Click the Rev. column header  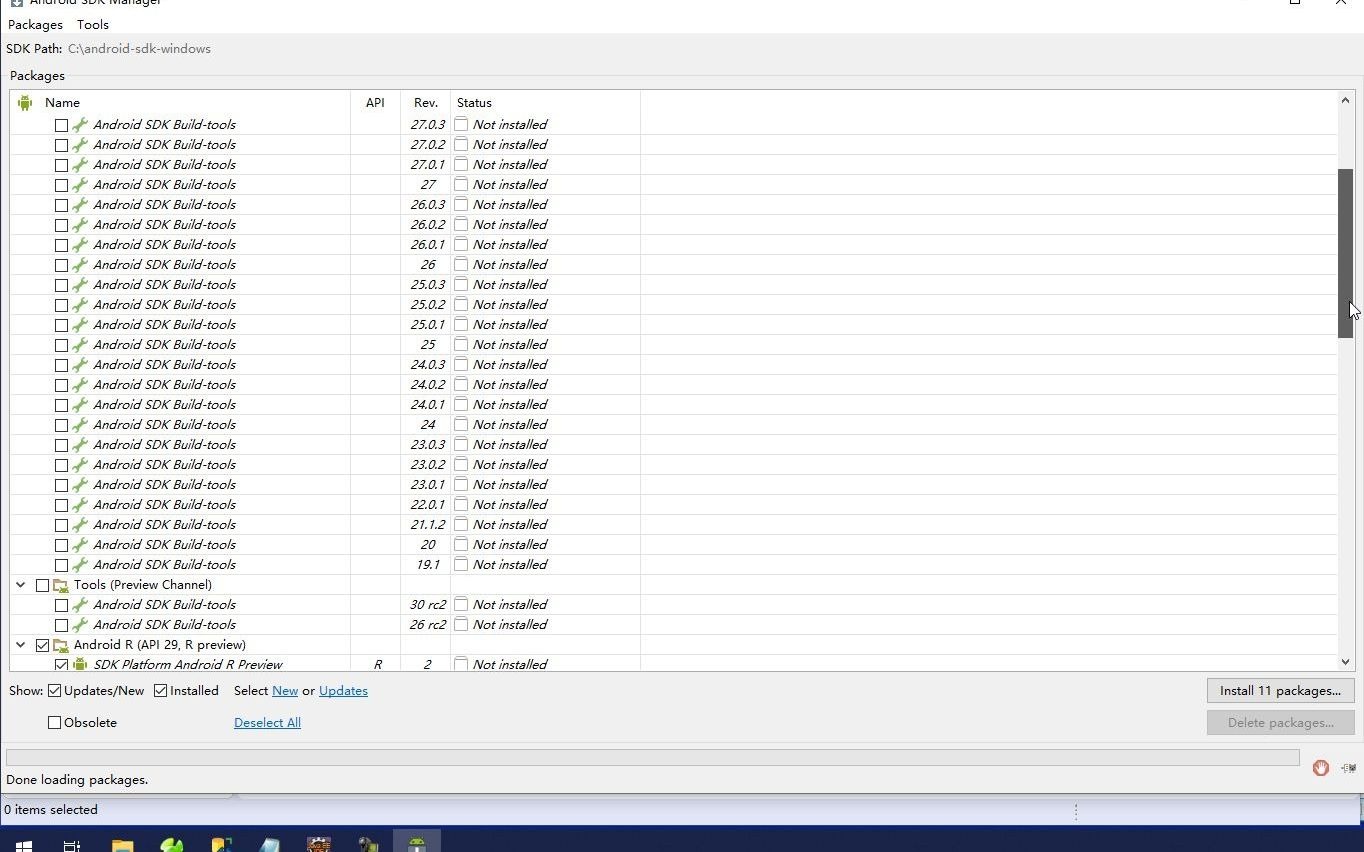pos(426,103)
